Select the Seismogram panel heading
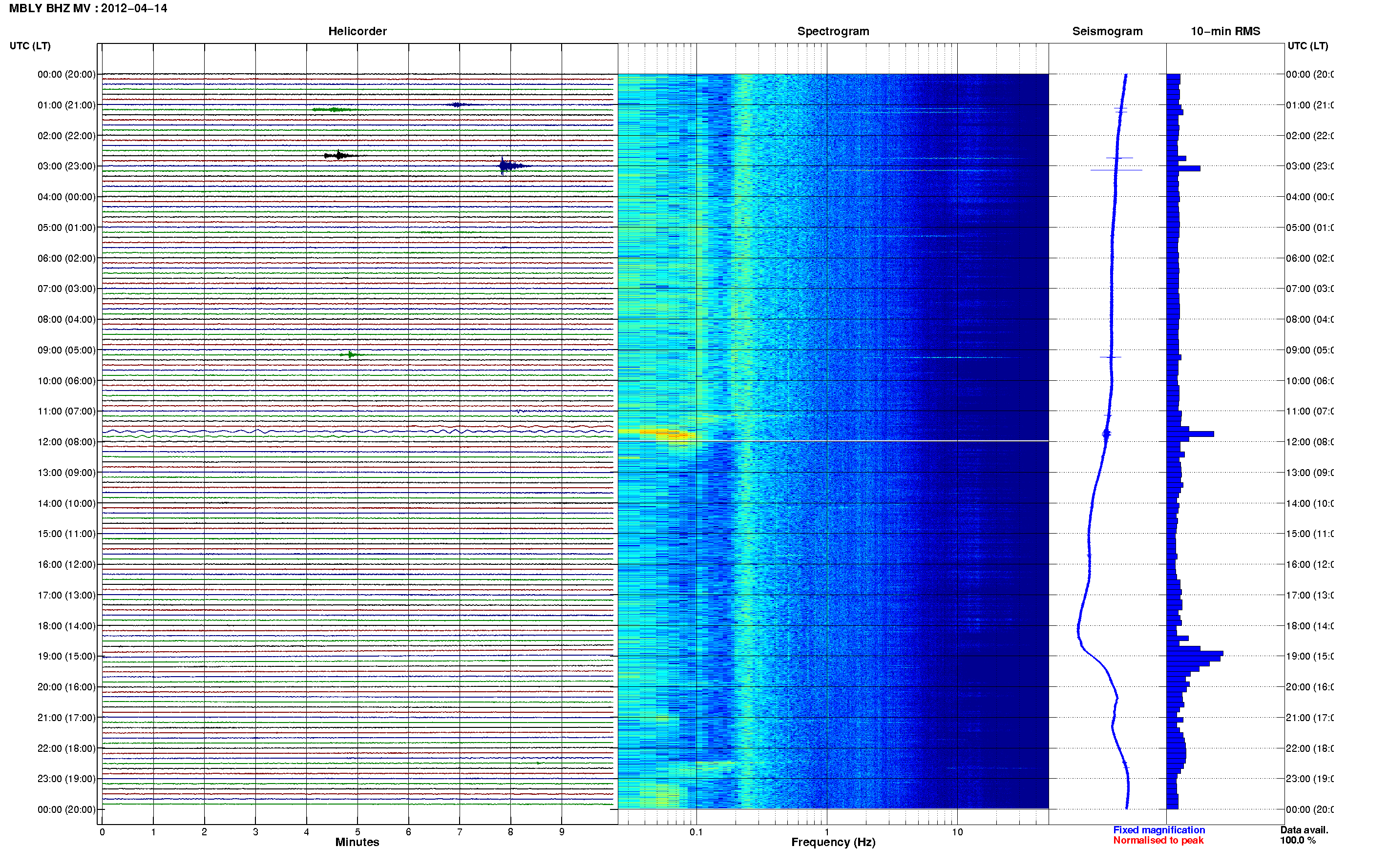The image size is (1389, 868). 1107,31
